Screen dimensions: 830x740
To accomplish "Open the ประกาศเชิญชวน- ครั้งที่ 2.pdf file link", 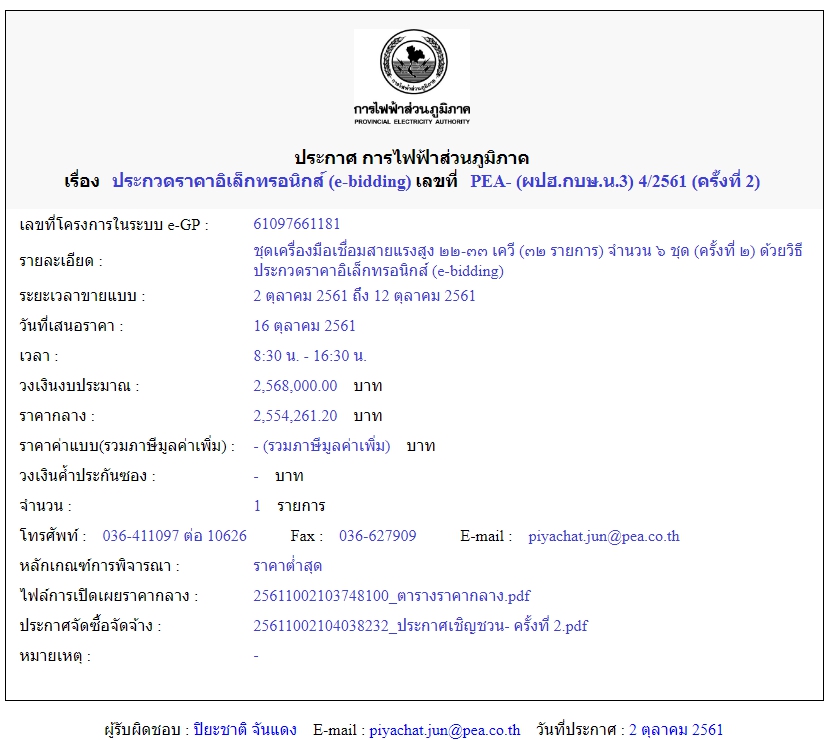I will point(420,626).
